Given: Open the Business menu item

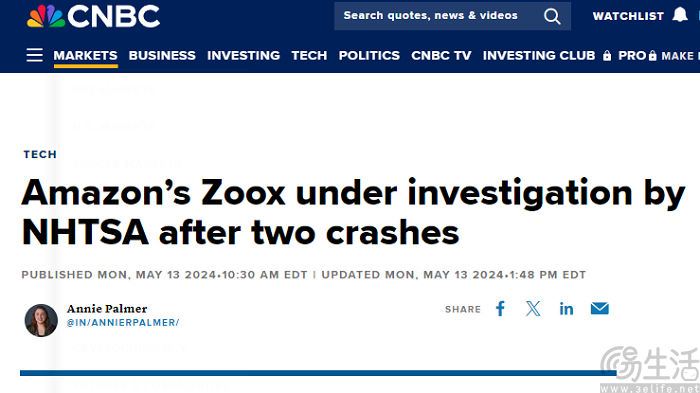Looking at the screenshot, I should coord(162,55).
